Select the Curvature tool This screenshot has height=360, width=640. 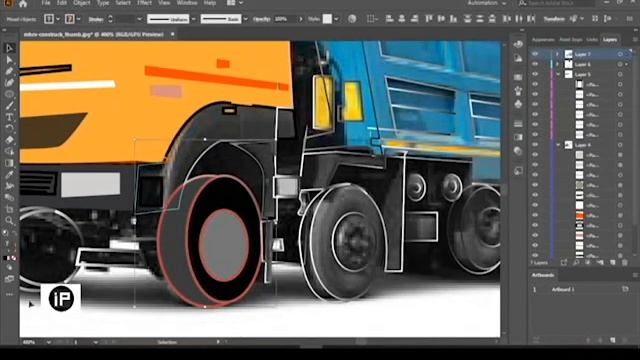coord(9,82)
